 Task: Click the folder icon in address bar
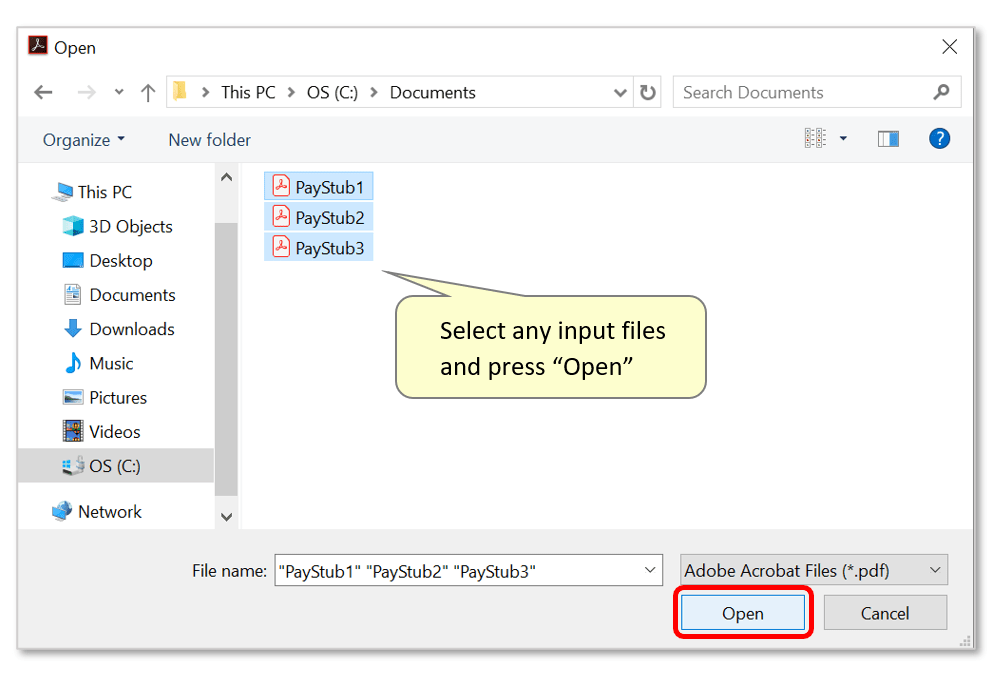[x=180, y=92]
